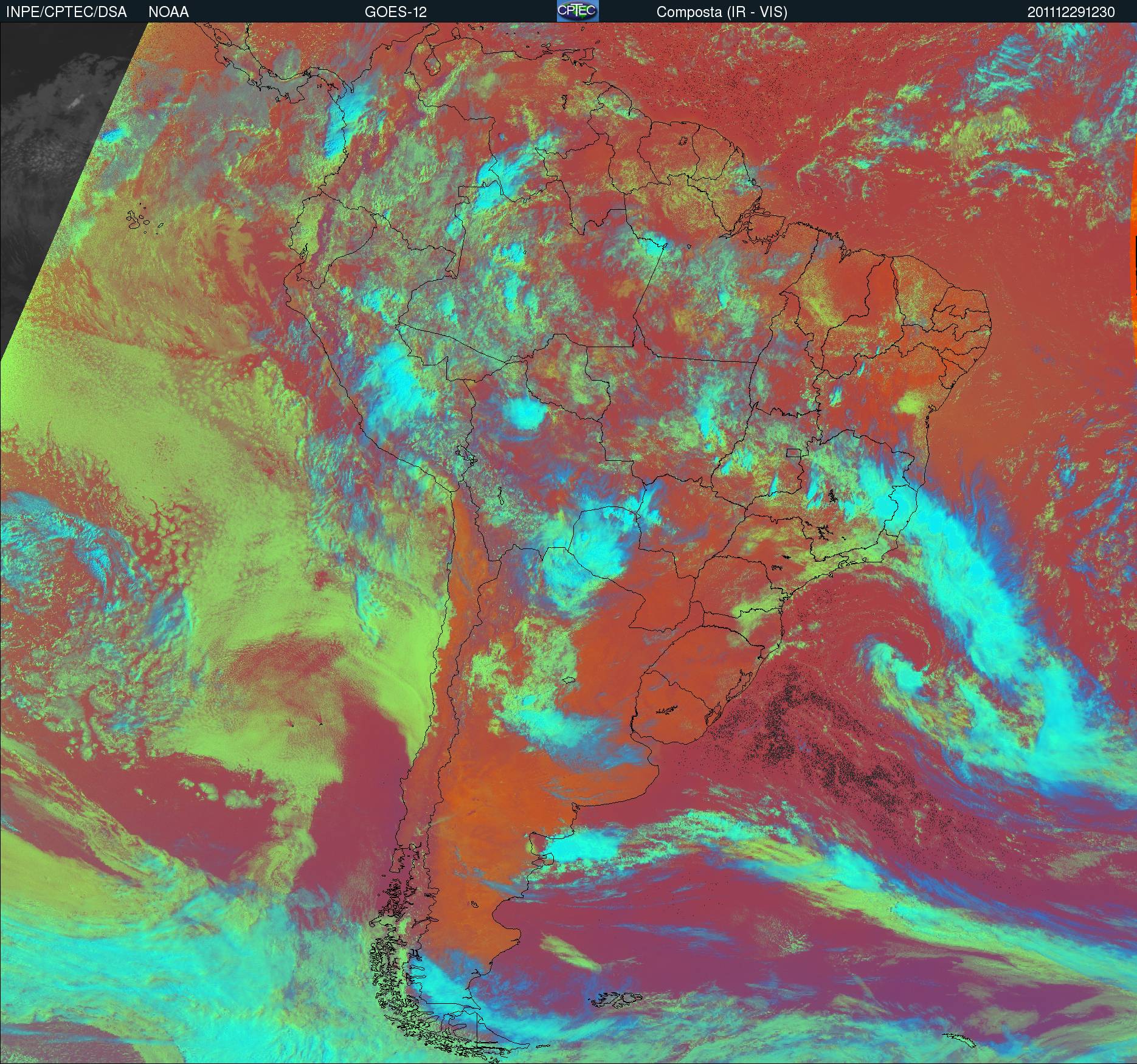This screenshot has width=1137, height=1064.
Task: Click the CPTEC logo in the header
Action: click(578, 11)
